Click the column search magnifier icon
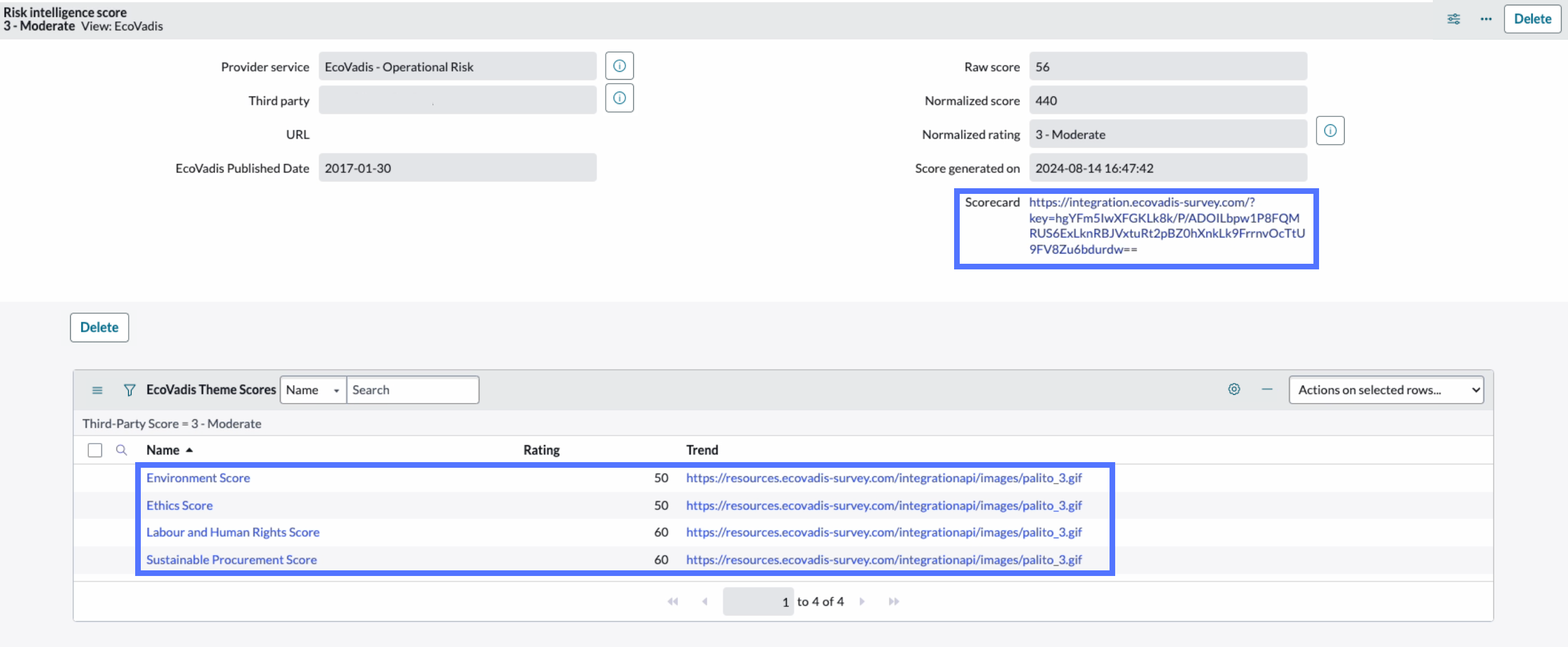 click(x=122, y=450)
